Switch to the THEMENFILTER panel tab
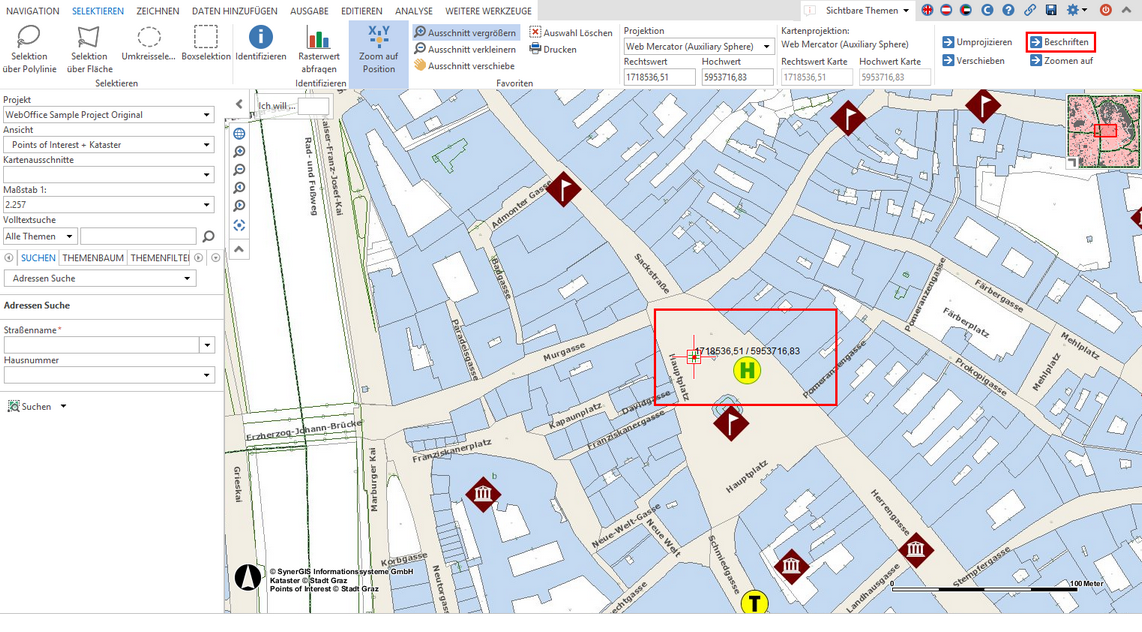 point(160,258)
